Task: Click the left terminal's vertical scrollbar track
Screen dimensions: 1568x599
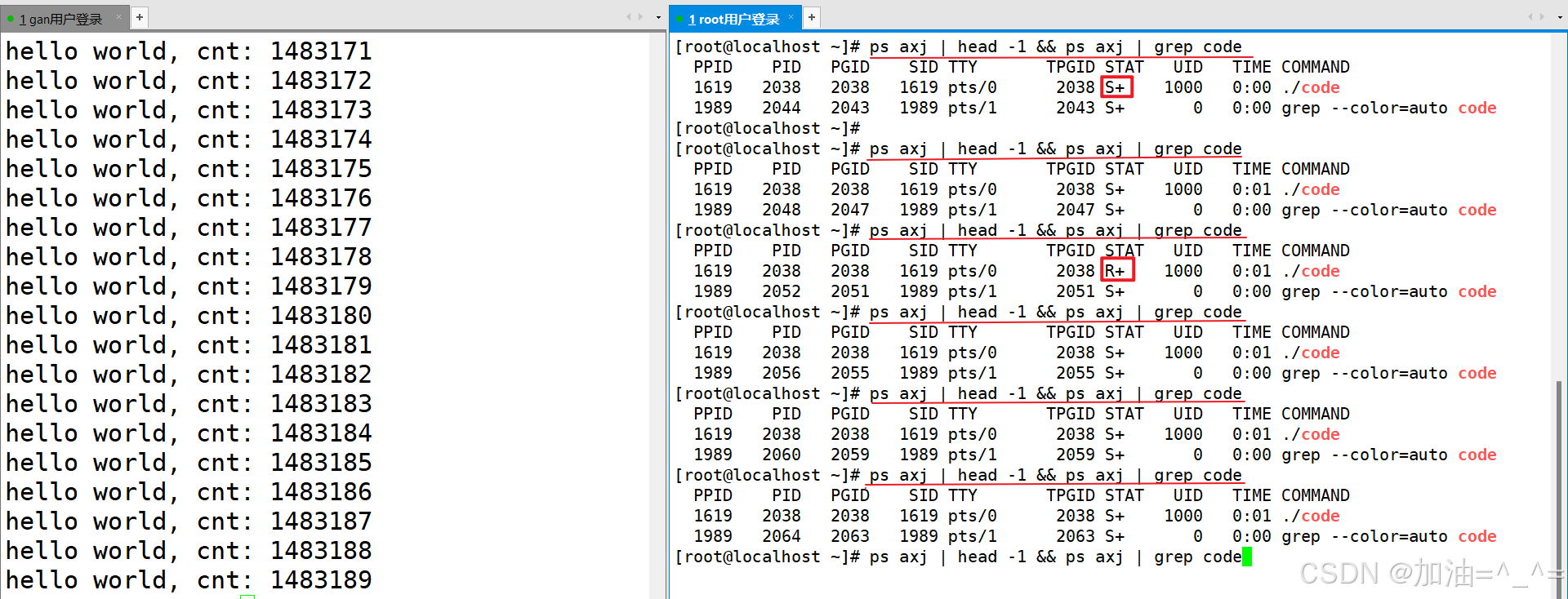Action: pyautogui.click(x=658, y=314)
